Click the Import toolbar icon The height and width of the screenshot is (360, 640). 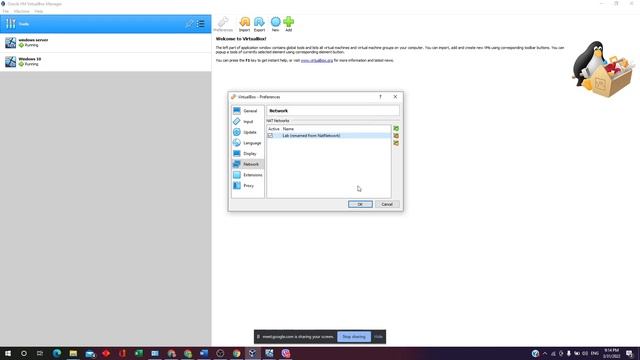click(x=244, y=24)
